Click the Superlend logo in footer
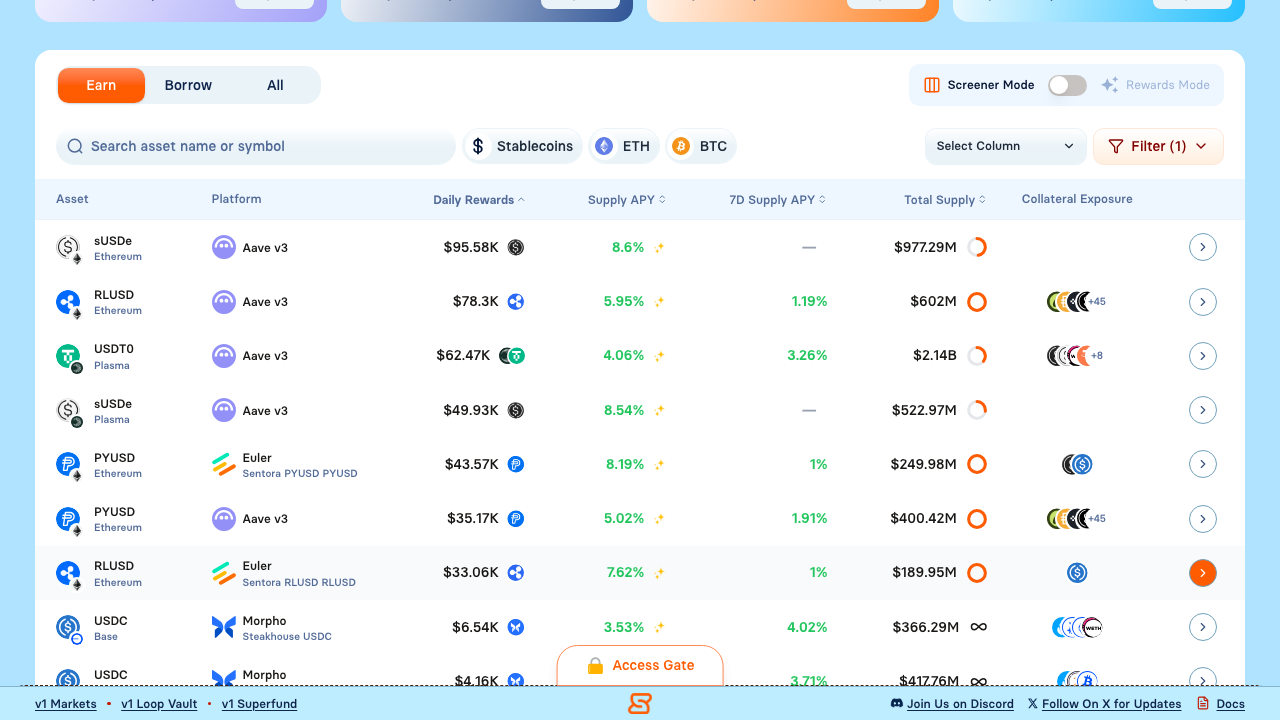The width and height of the screenshot is (1280, 720). [x=640, y=704]
